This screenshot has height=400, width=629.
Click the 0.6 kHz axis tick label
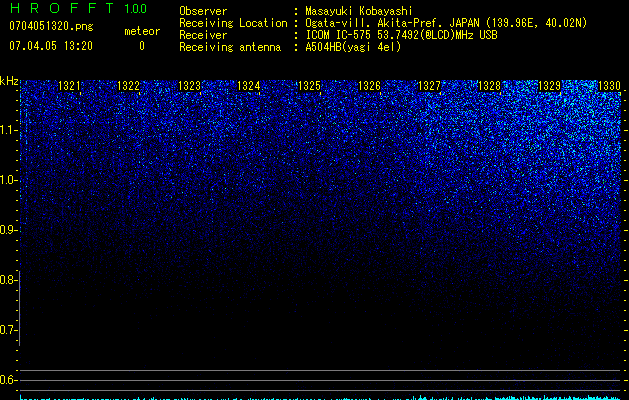click(x=8, y=380)
